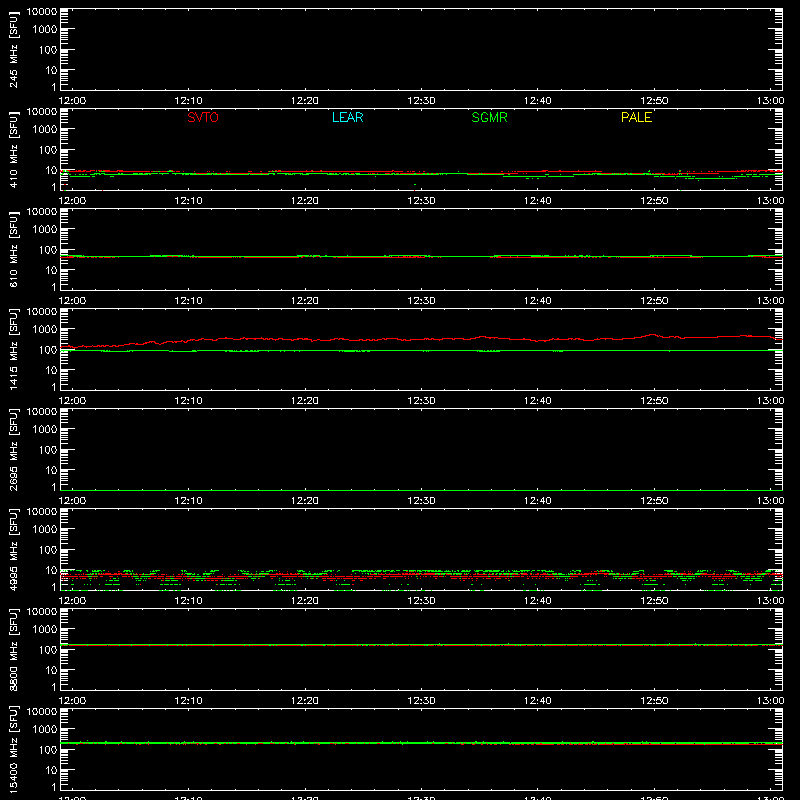This screenshot has height=800, width=800.
Task: Click the 12:00 tick under the 8800 MHz panel
Action: (x=72, y=701)
